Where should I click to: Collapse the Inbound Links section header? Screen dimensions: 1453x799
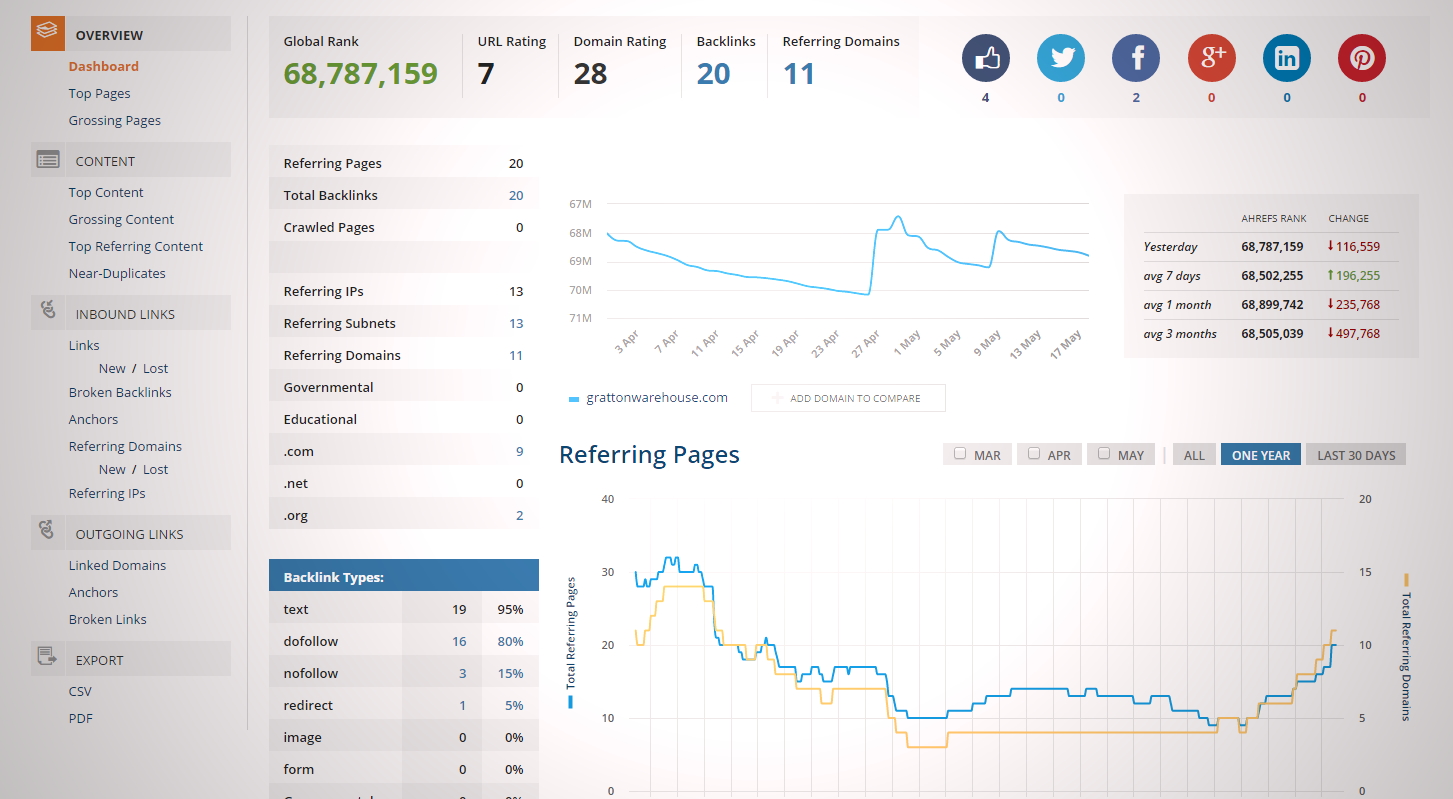(125, 314)
